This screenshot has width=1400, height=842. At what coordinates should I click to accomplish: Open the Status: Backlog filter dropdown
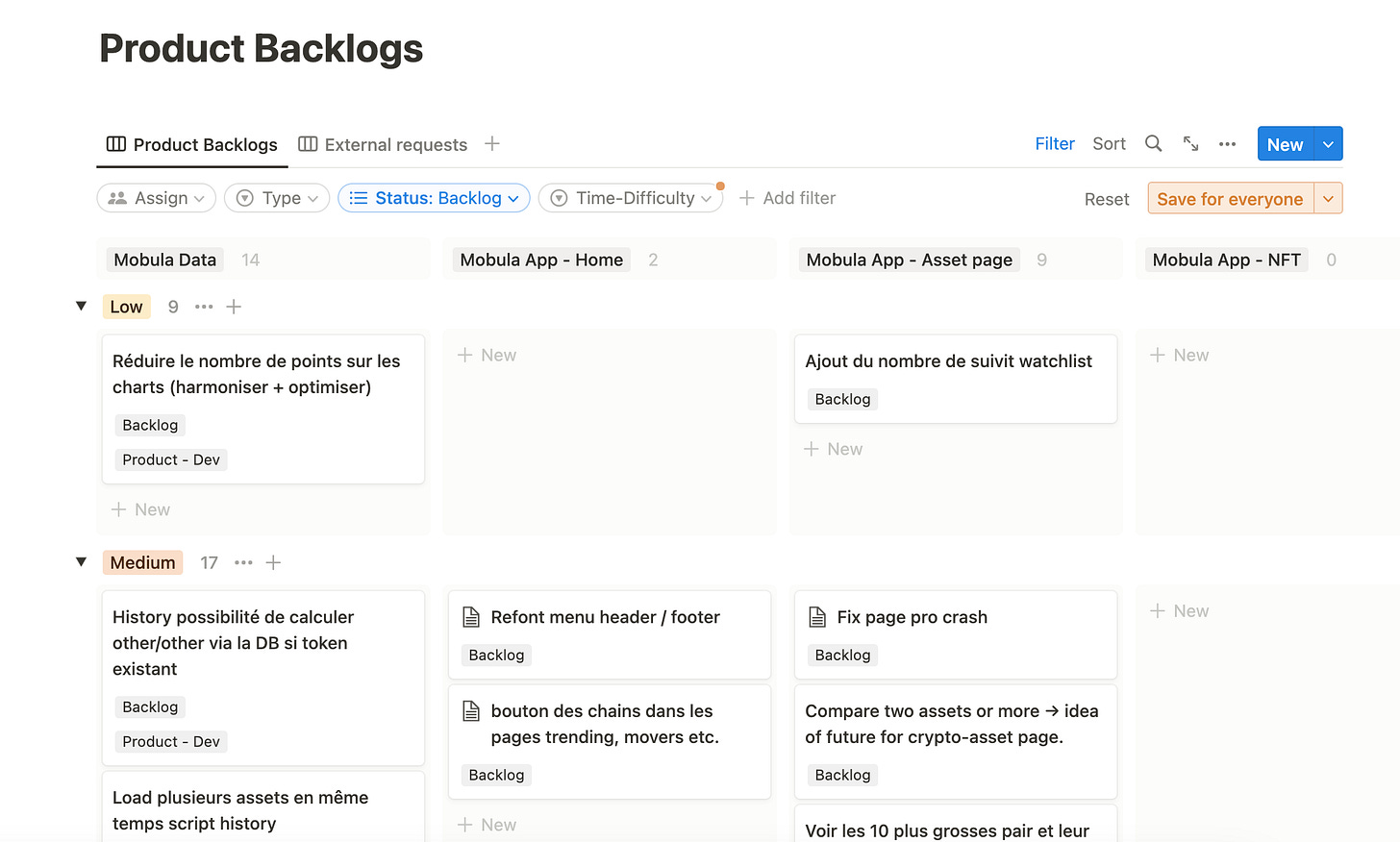click(434, 198)
